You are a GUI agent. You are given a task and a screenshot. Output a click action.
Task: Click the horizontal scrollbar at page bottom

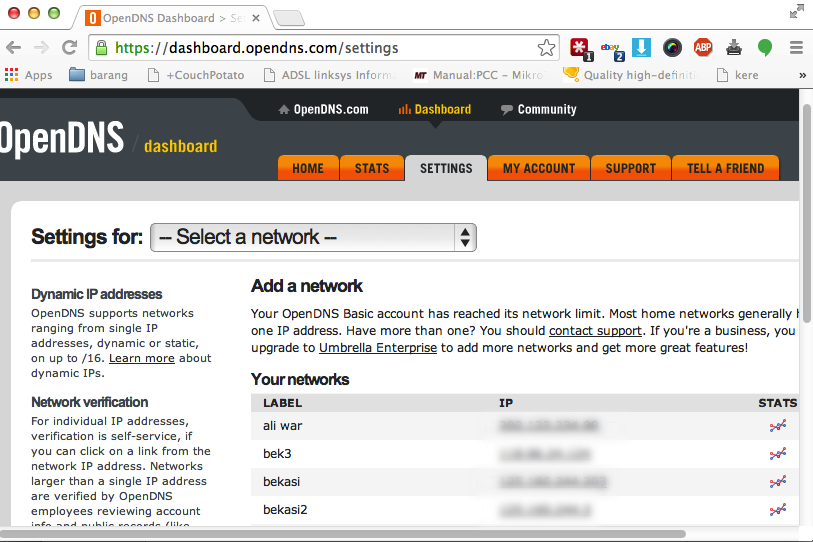click(x=340, y=534)
